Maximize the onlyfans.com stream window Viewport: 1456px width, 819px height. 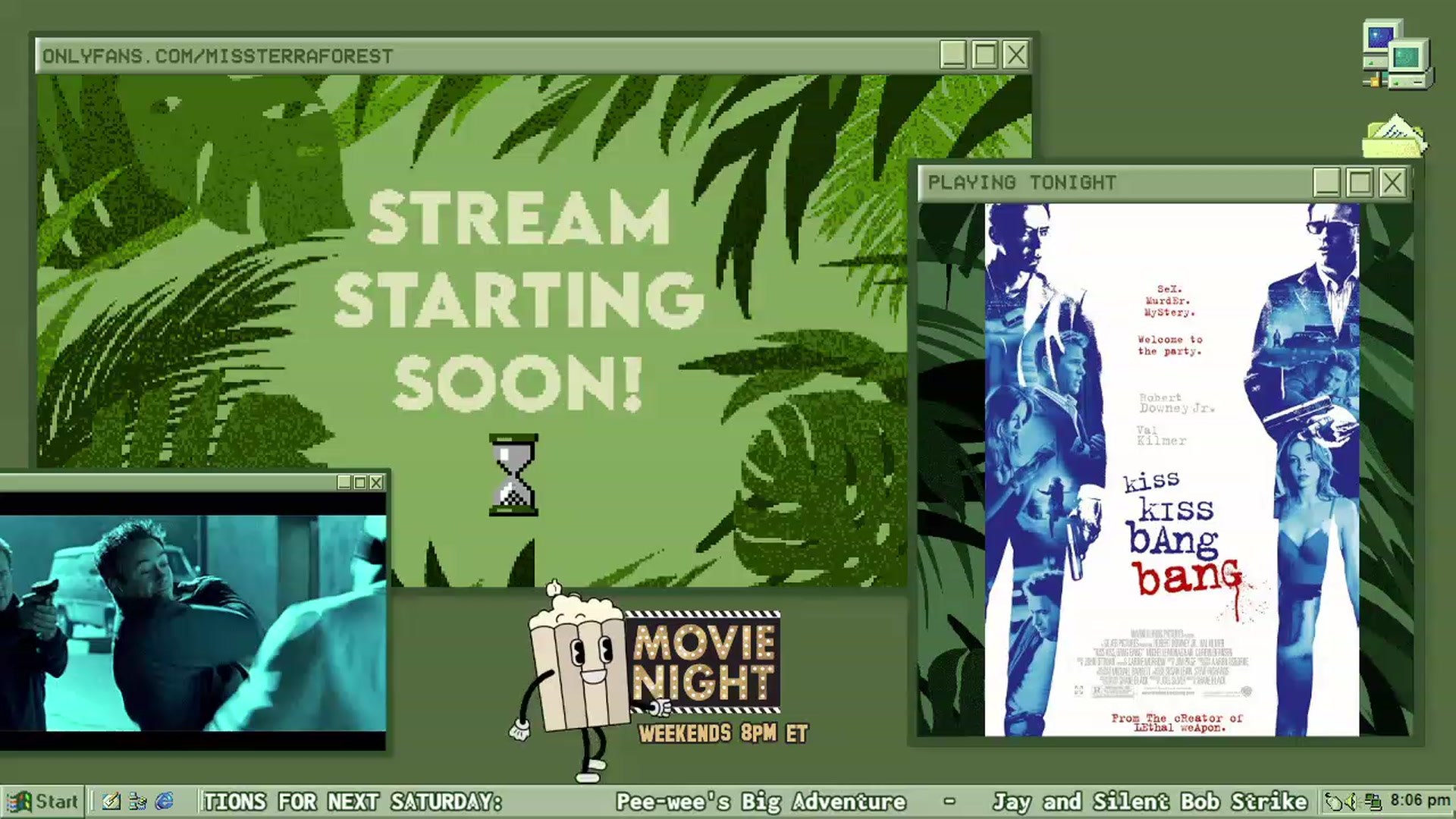[984, 55]
